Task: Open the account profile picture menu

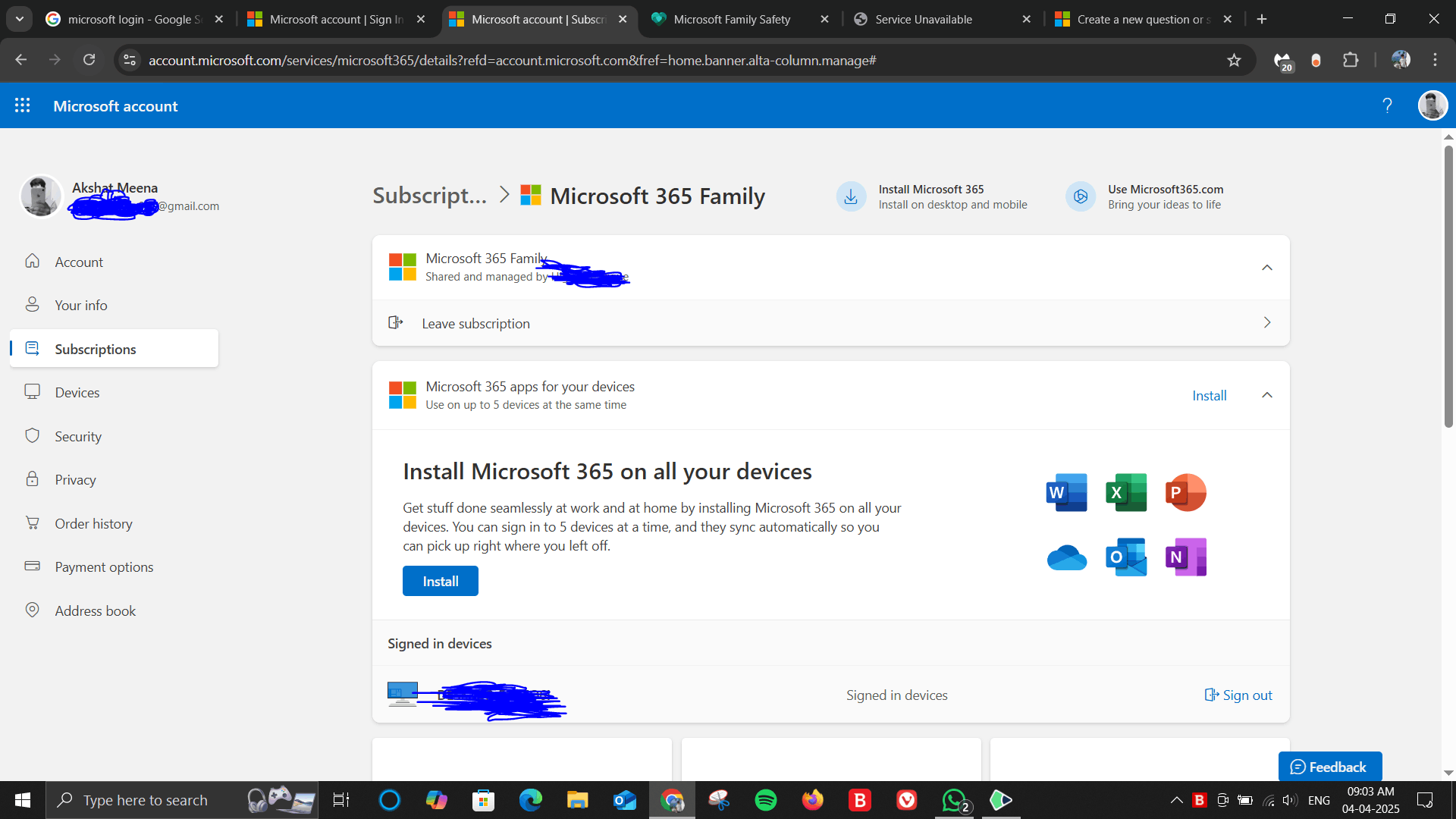Action: pos(1432,105)
